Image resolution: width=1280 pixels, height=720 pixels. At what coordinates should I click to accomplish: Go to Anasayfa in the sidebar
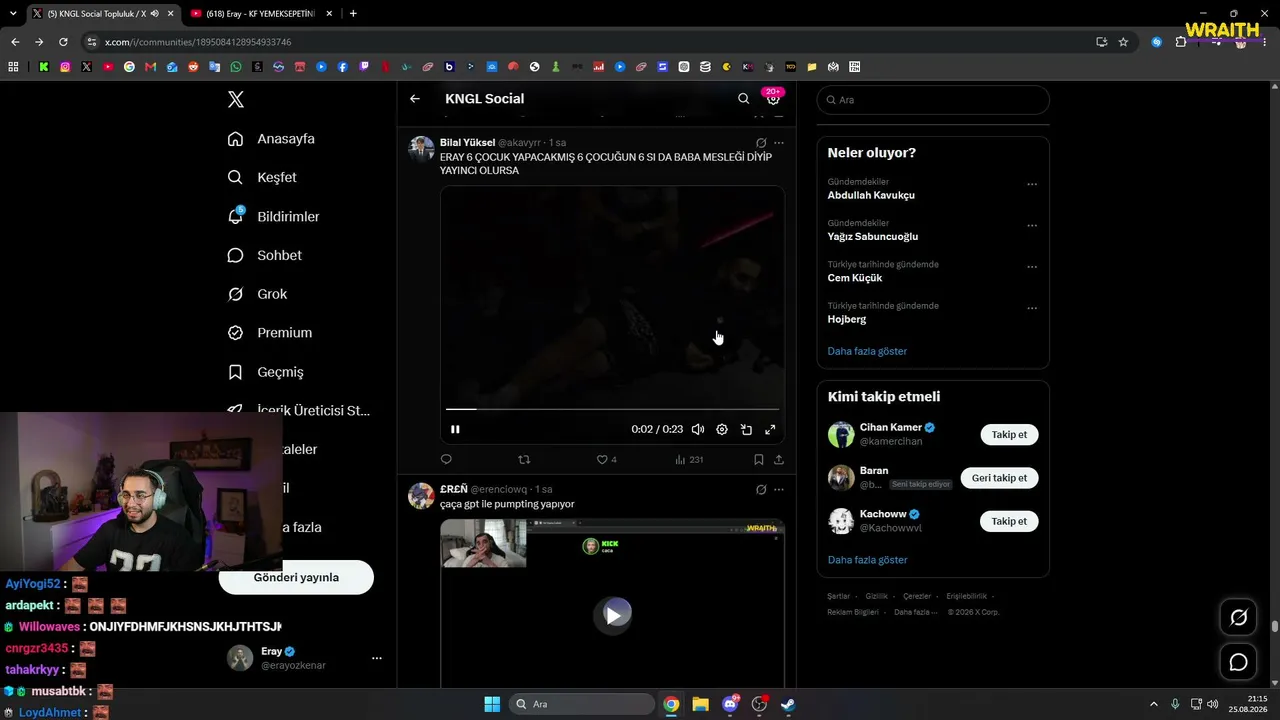point(271,139)
